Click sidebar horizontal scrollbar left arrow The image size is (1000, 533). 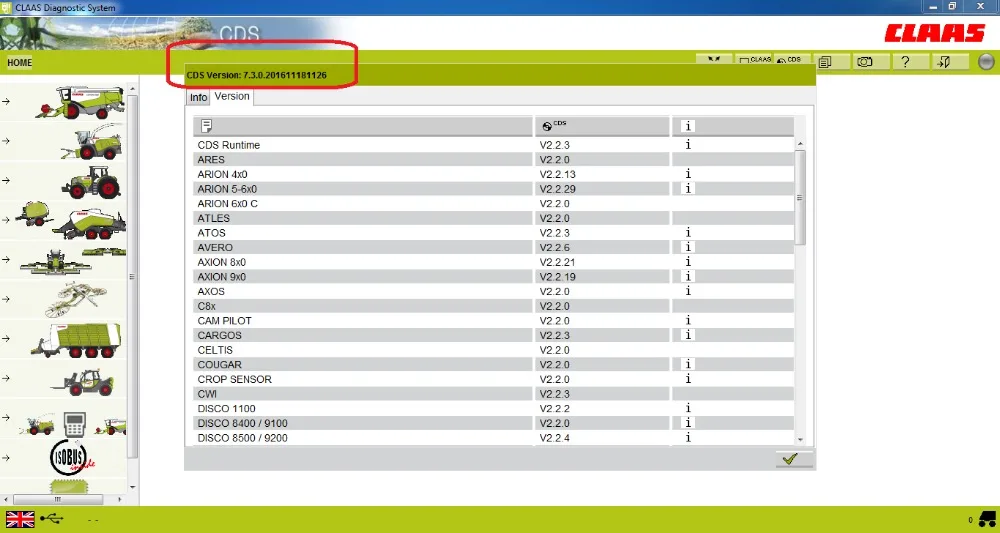[x=6, y=499]
